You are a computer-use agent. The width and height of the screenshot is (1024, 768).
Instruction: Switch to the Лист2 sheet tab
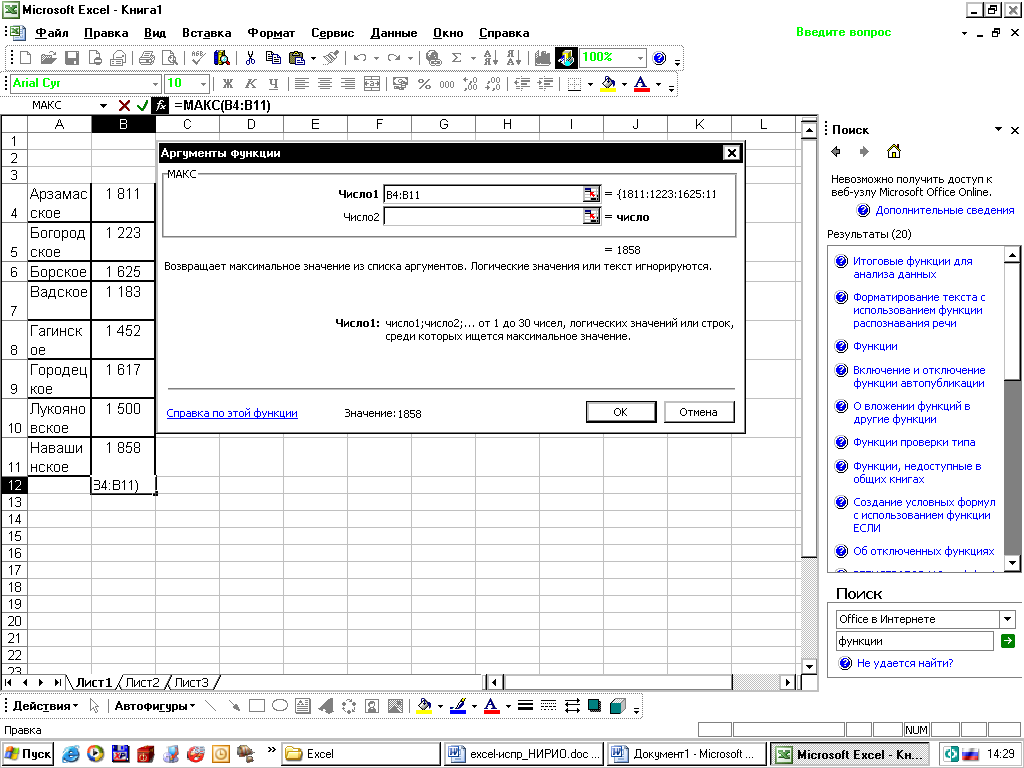click(x=142, y=682)
